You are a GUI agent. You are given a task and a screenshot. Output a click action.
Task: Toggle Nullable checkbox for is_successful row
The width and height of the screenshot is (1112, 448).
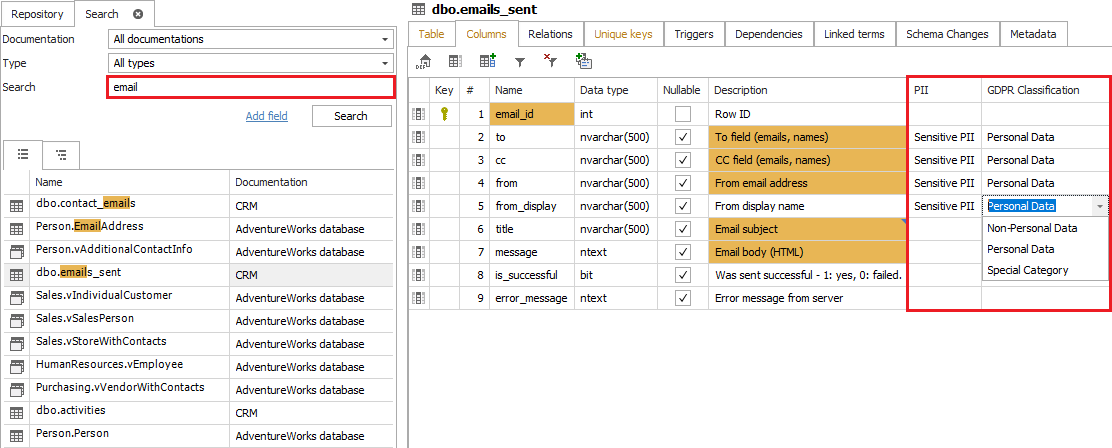(x=683, y=275)
